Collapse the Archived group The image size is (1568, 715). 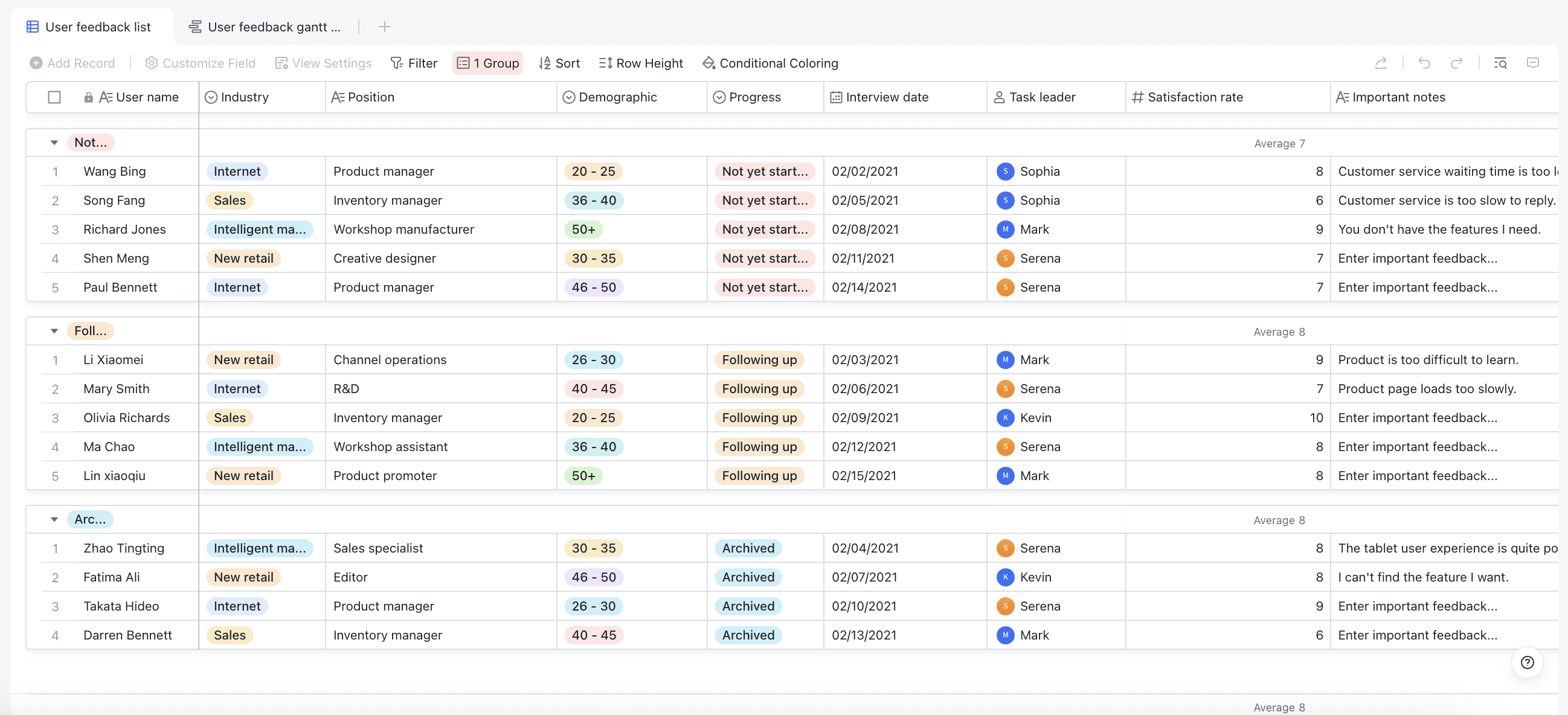pos(54,520)
